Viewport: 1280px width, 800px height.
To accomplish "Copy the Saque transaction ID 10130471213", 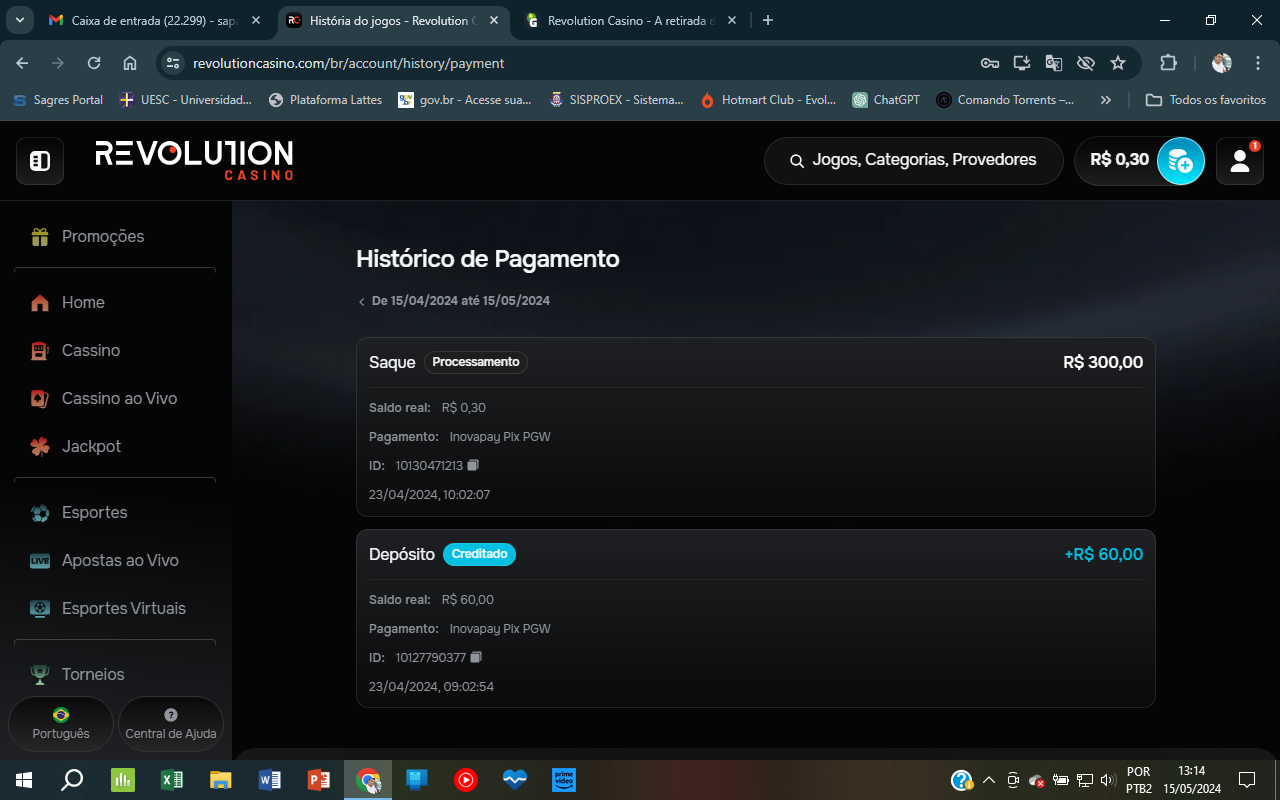I will click(x=473, y=465).
